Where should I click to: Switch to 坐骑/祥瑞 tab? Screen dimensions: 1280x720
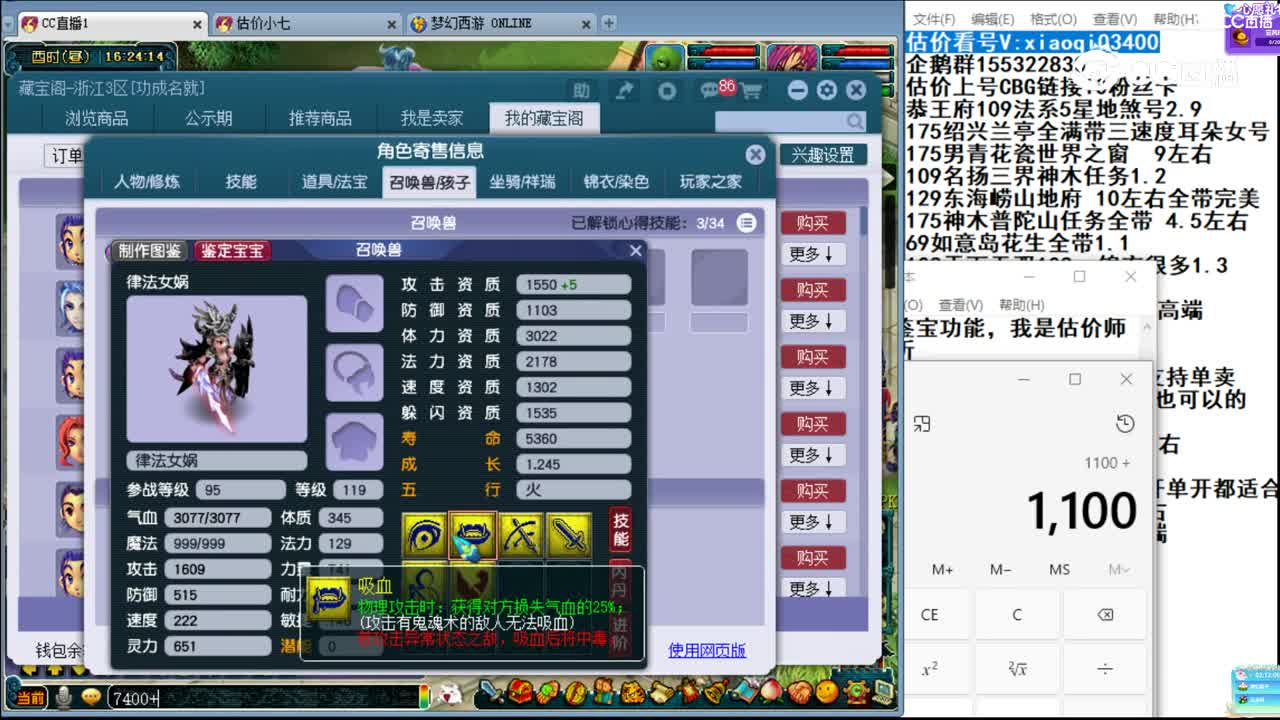click(522, 182)
